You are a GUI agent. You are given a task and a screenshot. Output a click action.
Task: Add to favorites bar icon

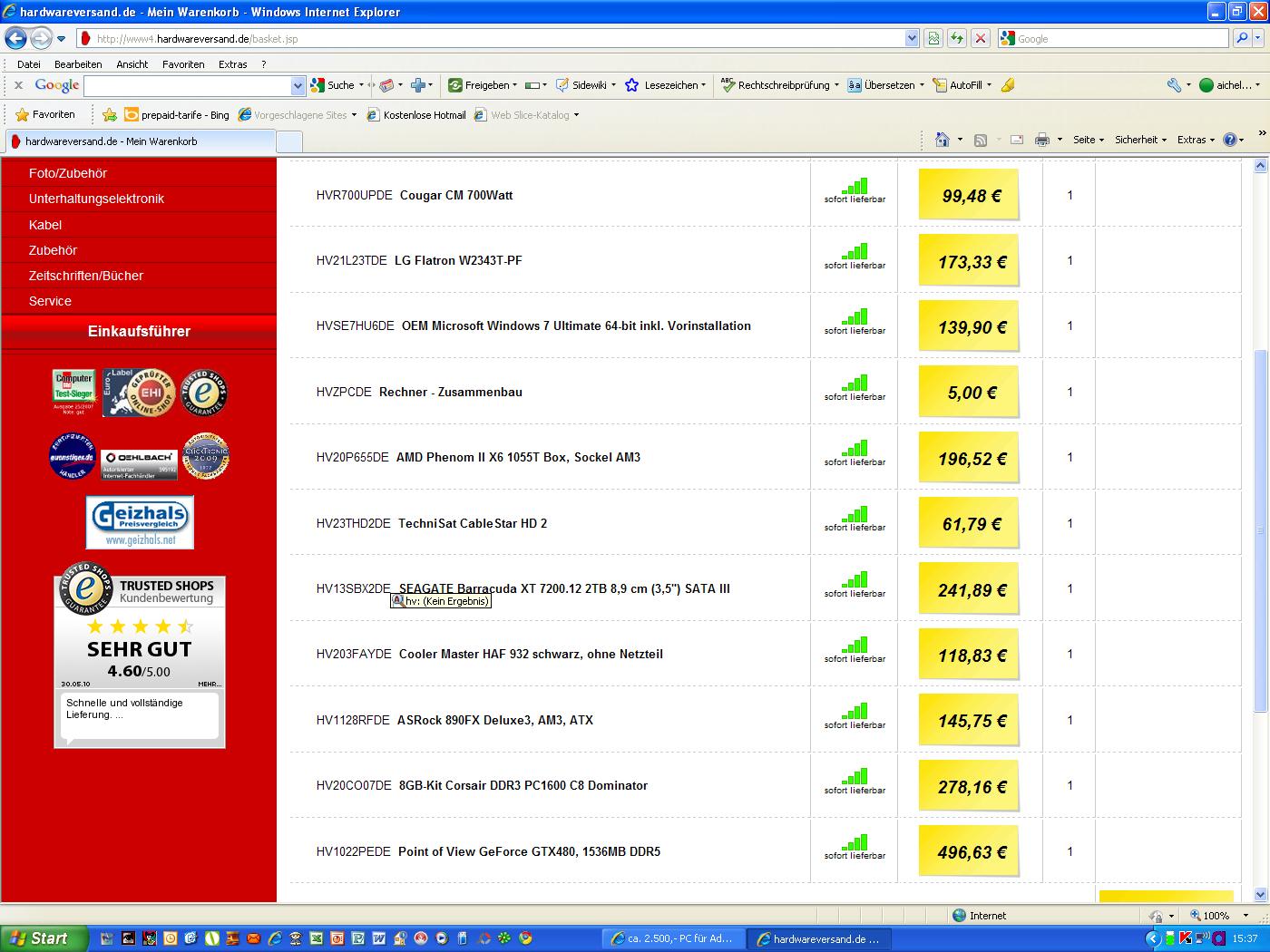[110, 114]
